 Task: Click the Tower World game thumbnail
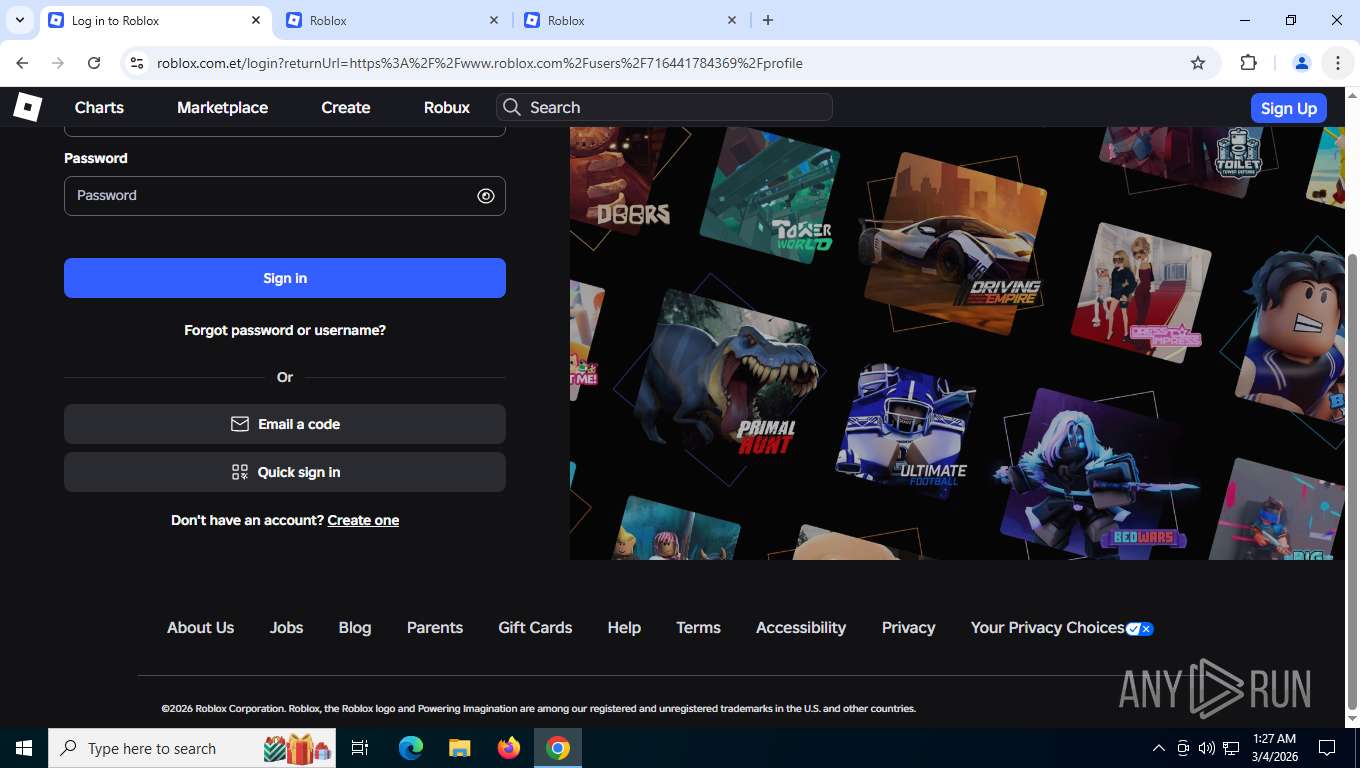(770, 195)
